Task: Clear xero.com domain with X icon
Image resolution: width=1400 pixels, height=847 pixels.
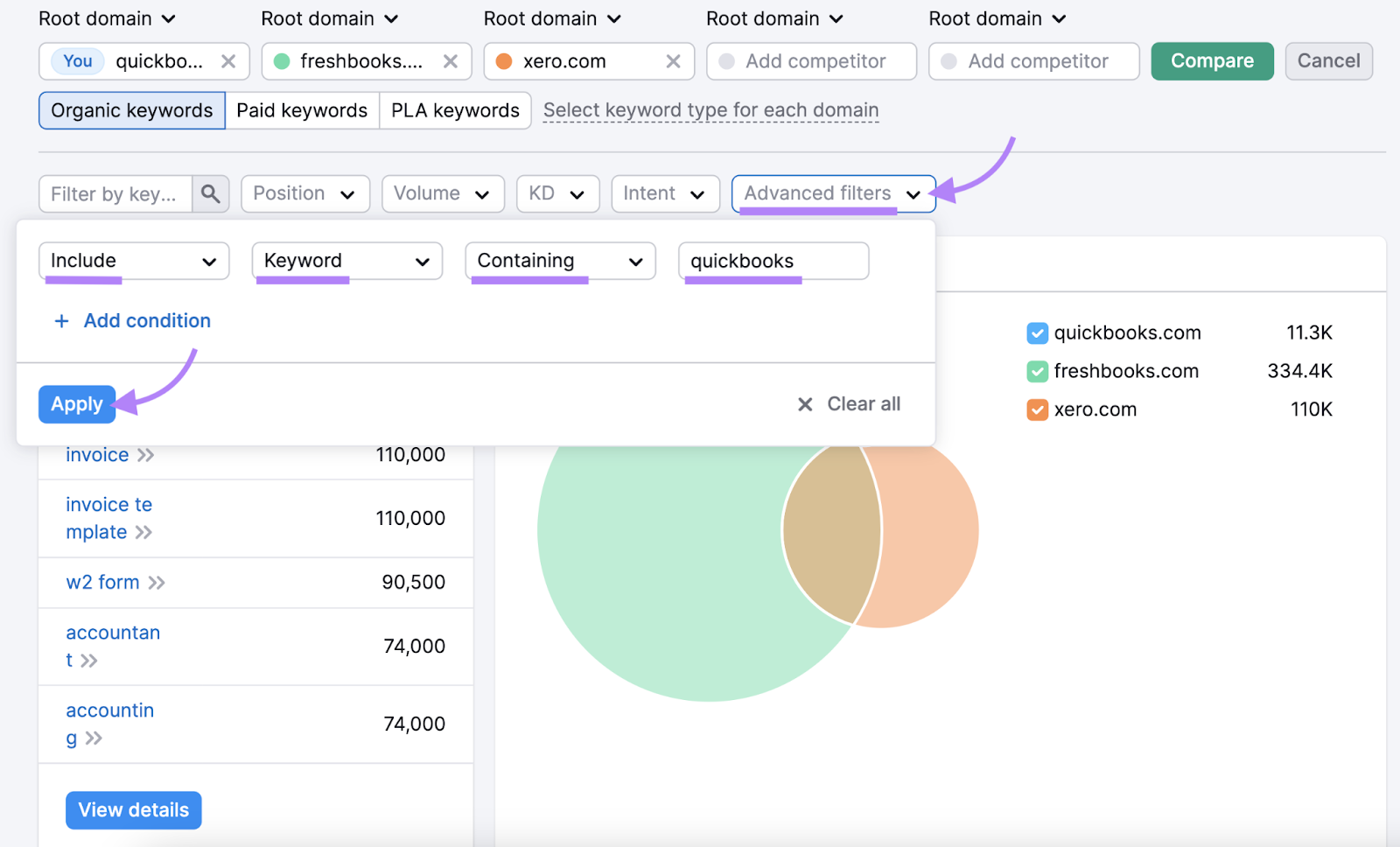Action: (x=673, y=61)
